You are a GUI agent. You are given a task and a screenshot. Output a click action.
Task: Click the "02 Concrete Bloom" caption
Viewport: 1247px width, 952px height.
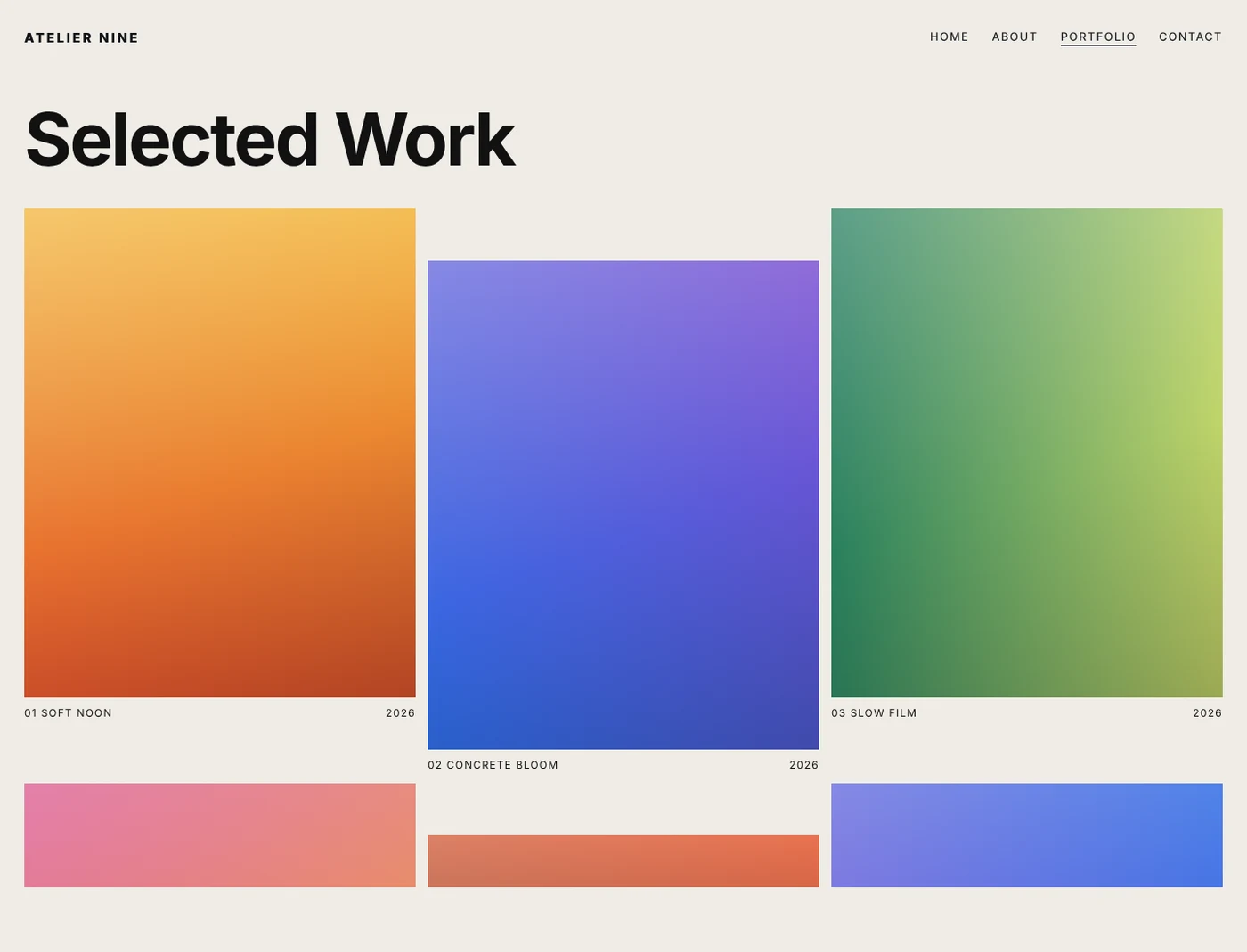tap(493, 765)
